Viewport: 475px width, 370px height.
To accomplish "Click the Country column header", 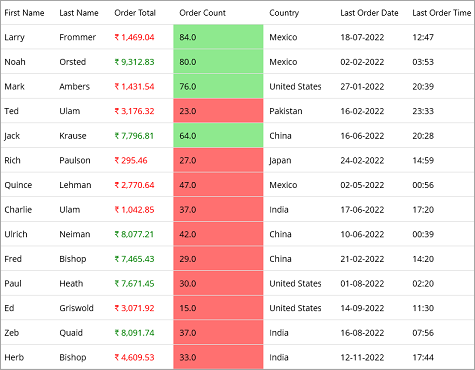I will (x=284, y=13).
